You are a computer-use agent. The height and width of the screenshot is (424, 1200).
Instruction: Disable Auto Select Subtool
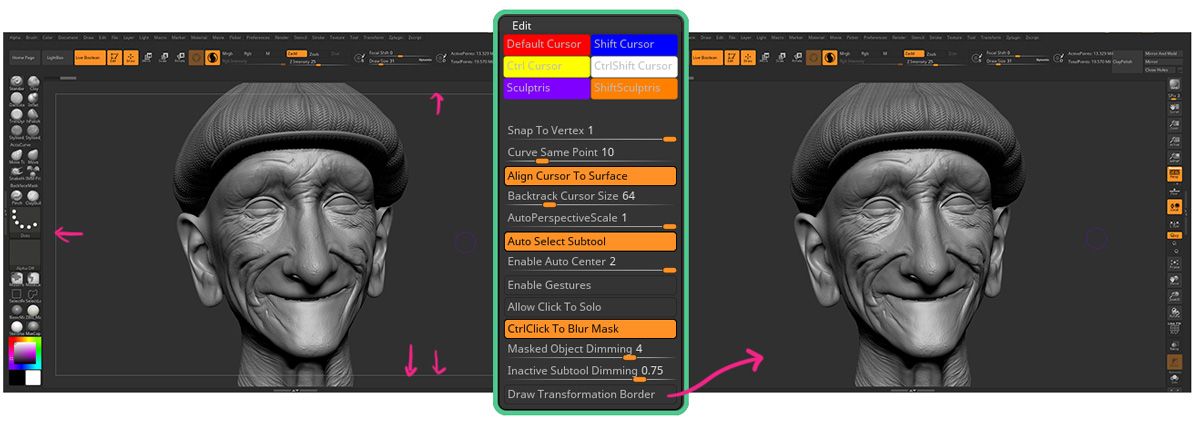(591, 241)
